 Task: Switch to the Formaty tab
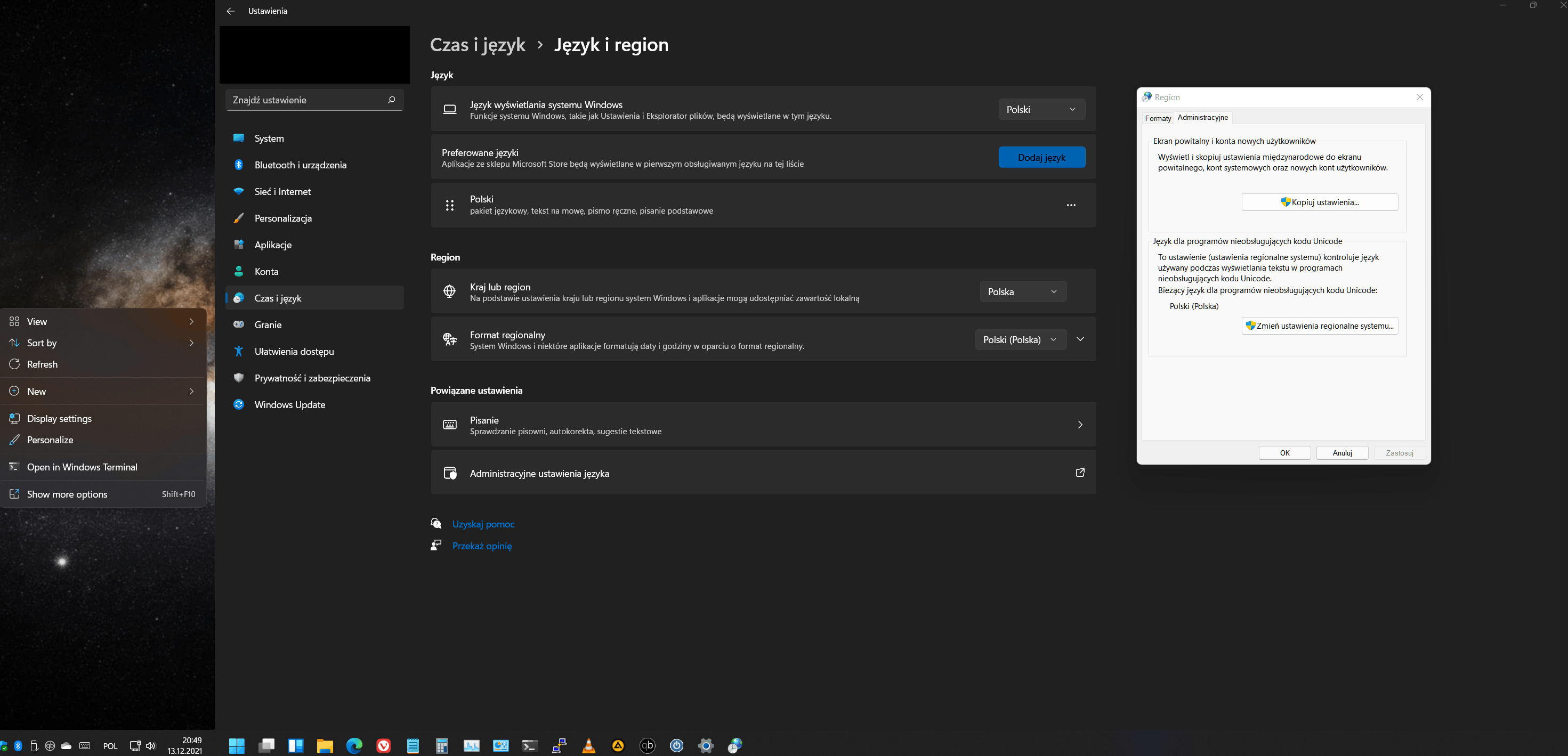(1157, 118)
